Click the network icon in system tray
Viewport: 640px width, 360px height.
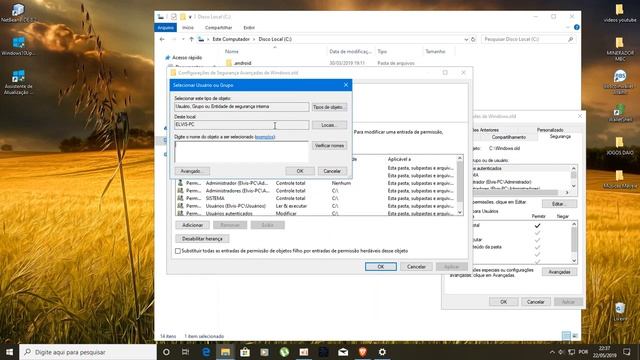[x=571, y=352]
